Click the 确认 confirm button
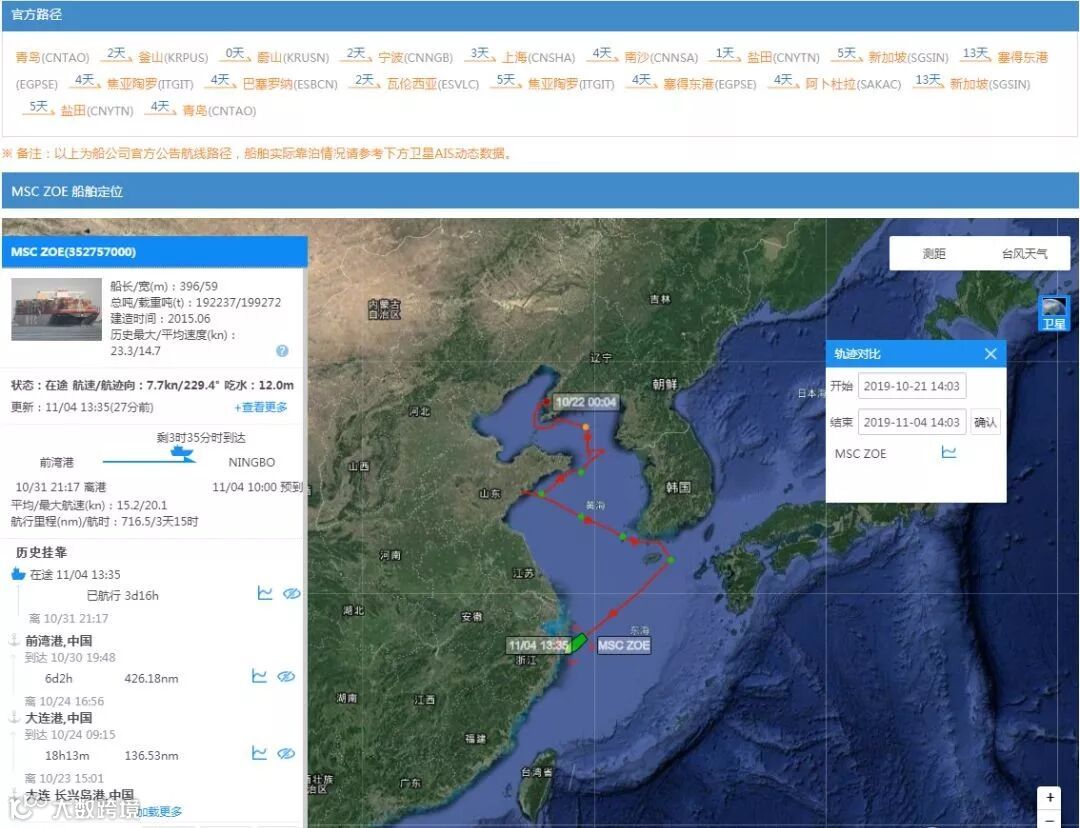This screenshot has height=828, width=1080. [x=985, y=422]
